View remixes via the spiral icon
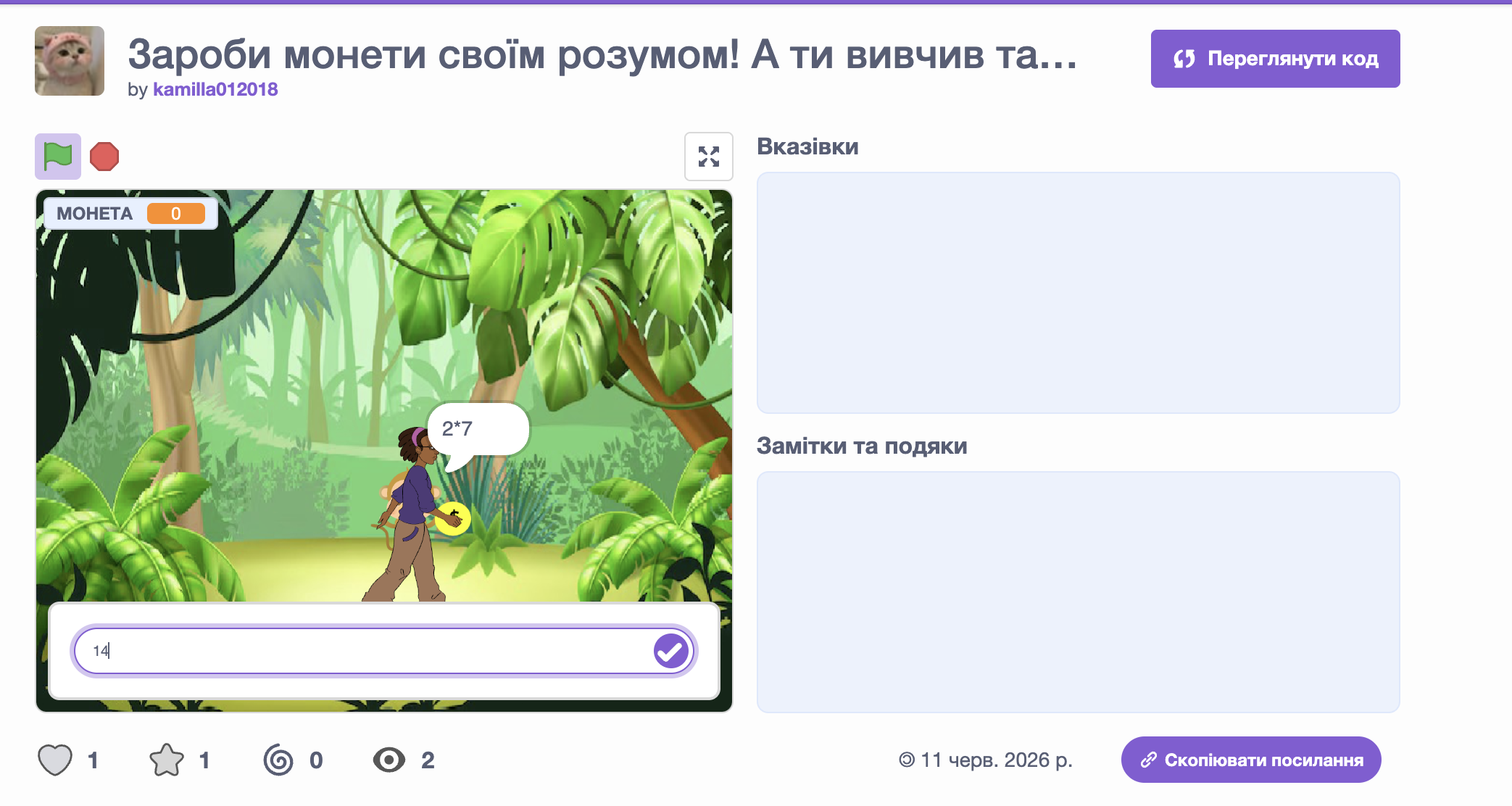This screenshot has width=1512, height=806. pos(278,760)
